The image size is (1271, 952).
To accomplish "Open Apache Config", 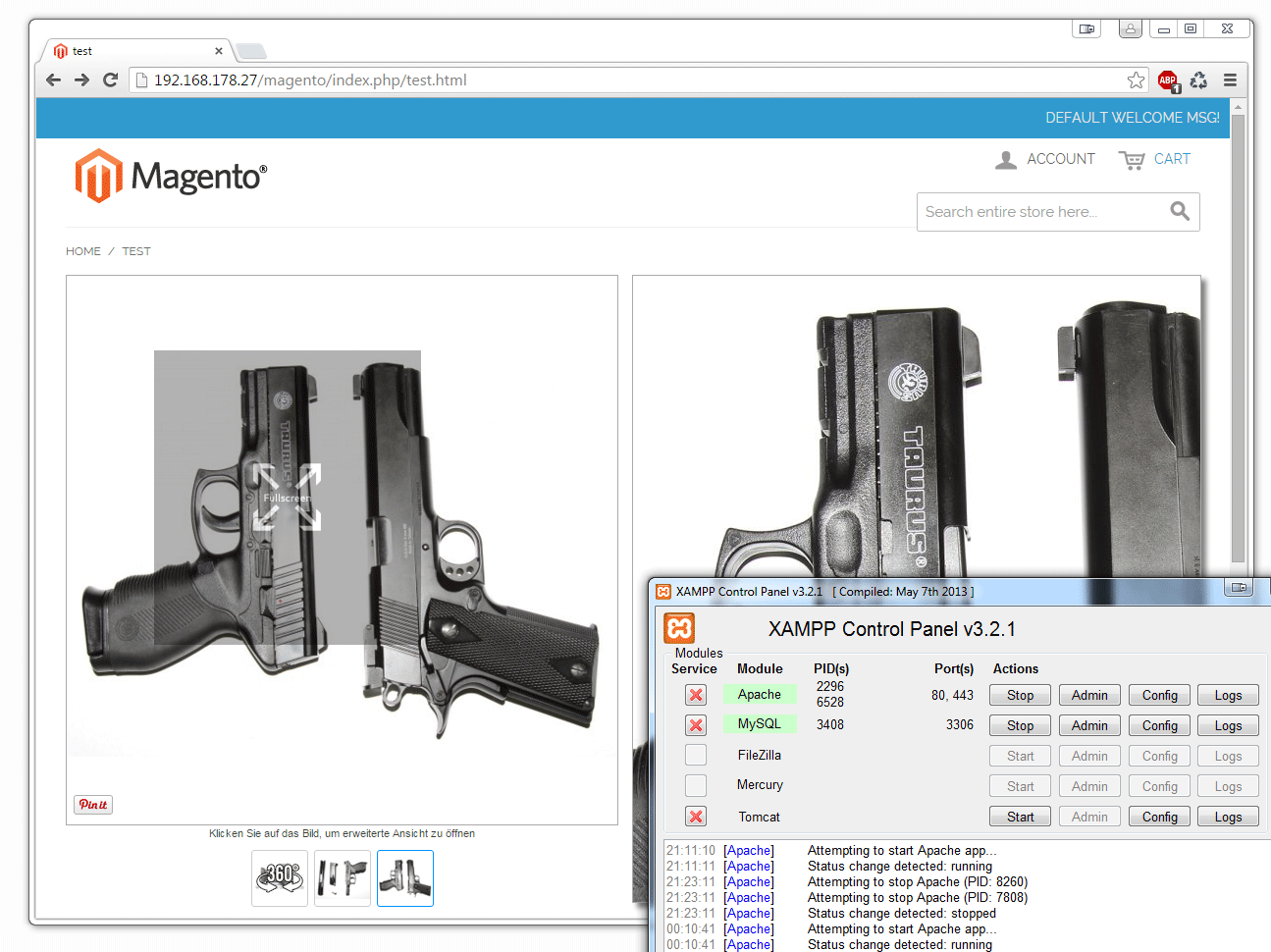I will tap(1159, 695).
